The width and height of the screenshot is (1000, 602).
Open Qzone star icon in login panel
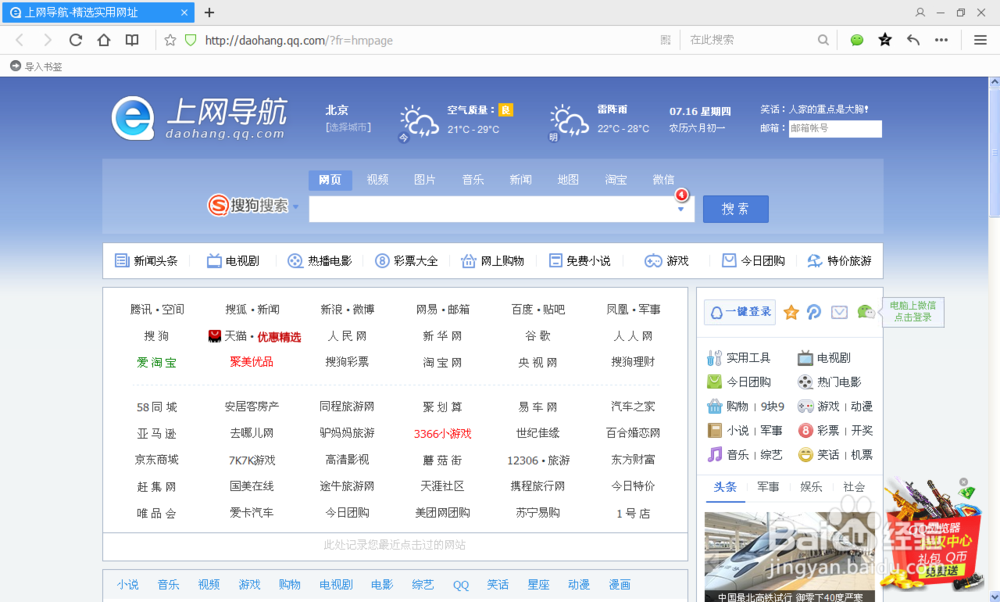pyautogui.click(x=791, y=312)
